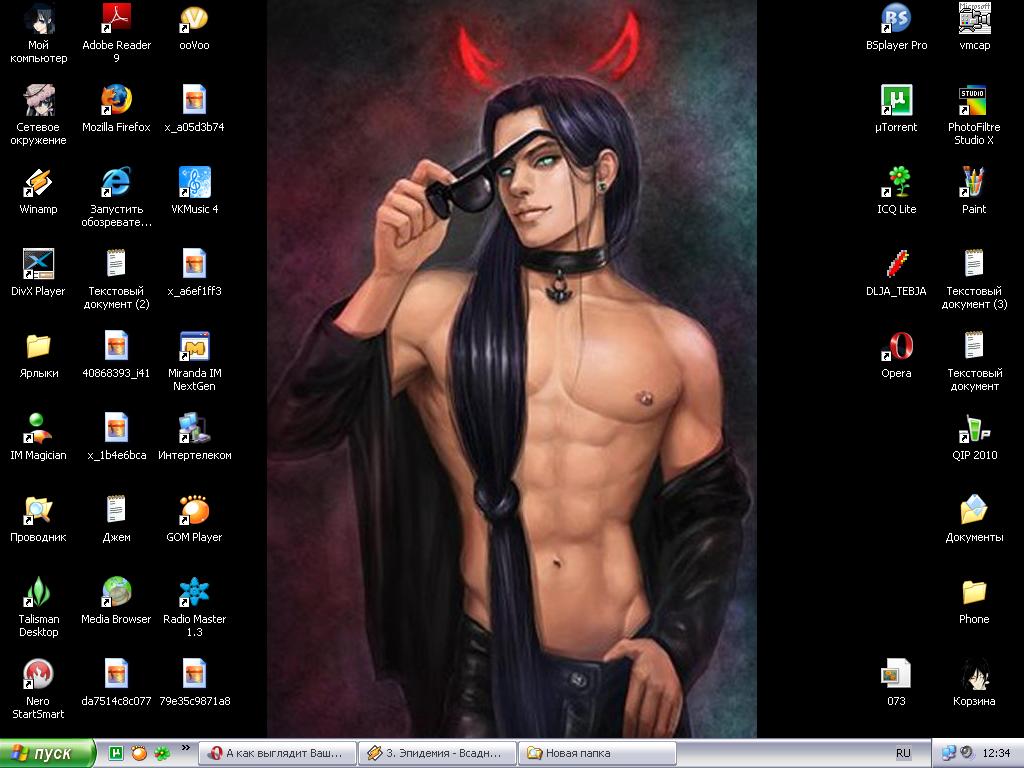The height and width of the screenshot is (768, 1024).
Task: Launch the Nero StartSmart shortcut
Action: pos(38,674)
